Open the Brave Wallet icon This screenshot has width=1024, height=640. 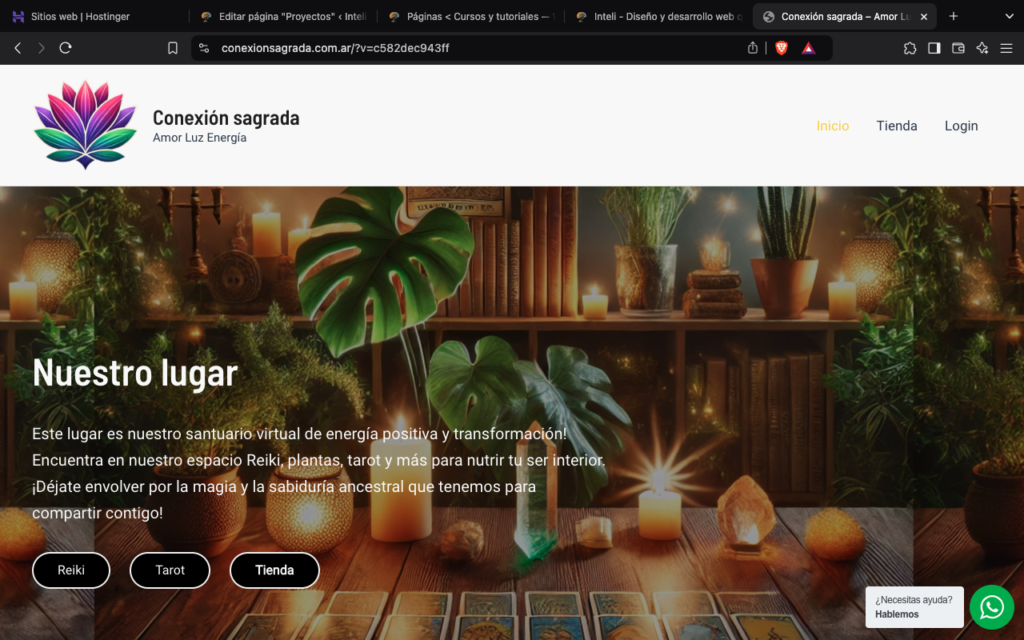point(958,48)
